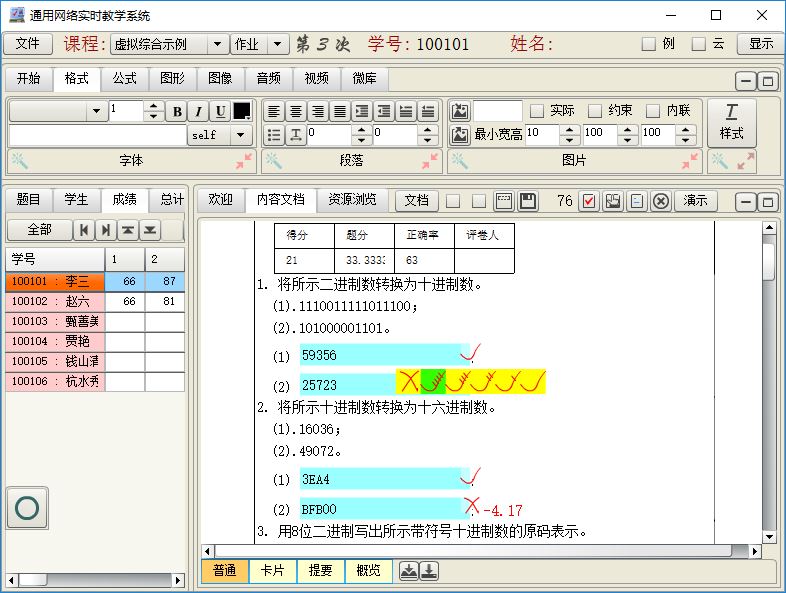Click the 显示 button
786x593 pixels.
click(760, 44)
